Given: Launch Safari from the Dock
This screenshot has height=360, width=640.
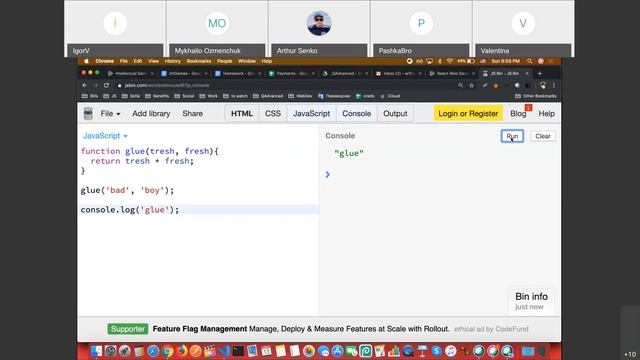Looking at the screenshot, I should [x=153, y=351].
